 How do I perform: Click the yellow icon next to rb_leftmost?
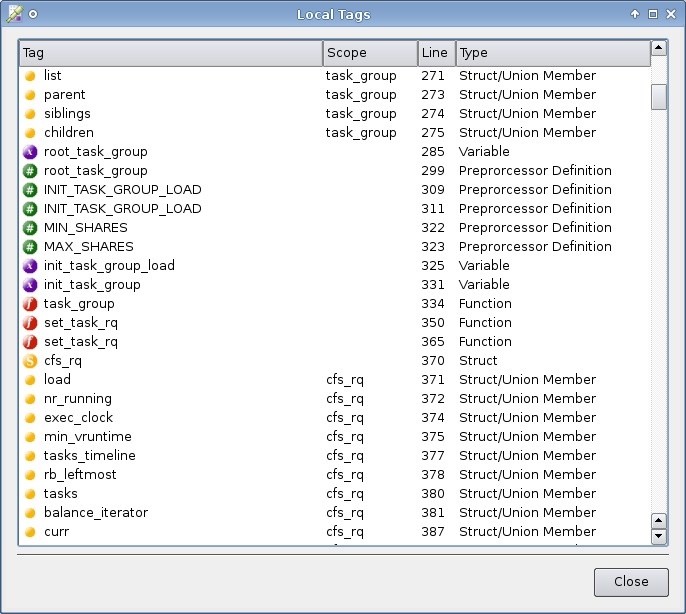coord(30,475)
